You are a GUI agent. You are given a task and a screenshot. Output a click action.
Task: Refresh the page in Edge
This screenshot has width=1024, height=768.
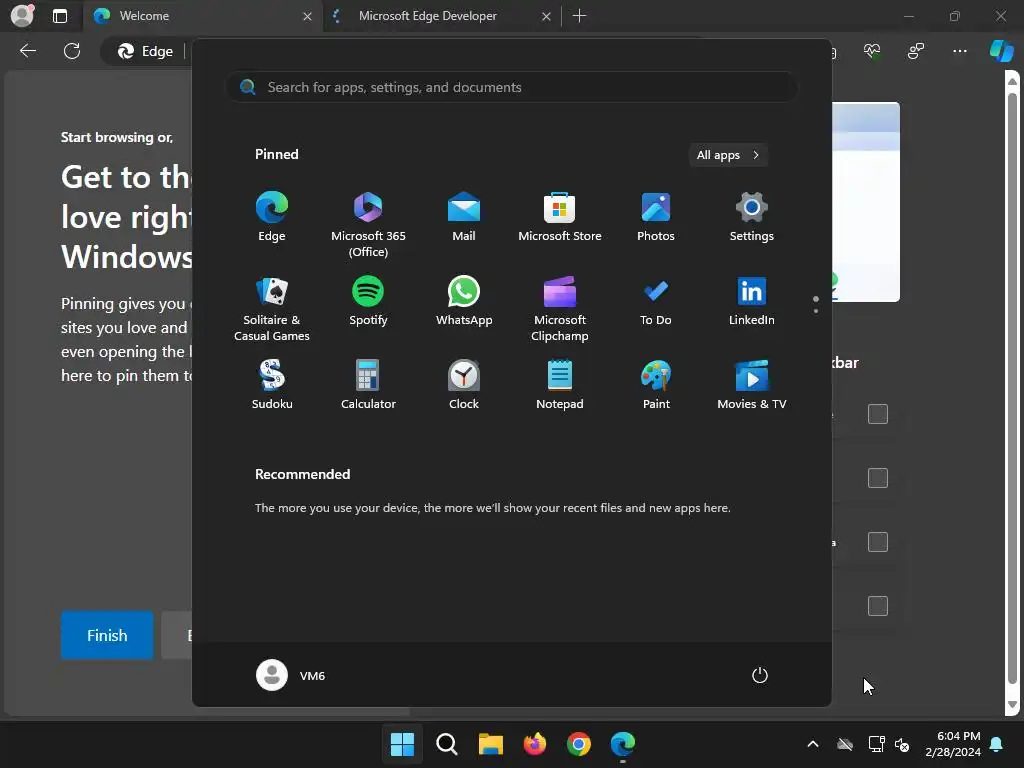tap(72, 51)
